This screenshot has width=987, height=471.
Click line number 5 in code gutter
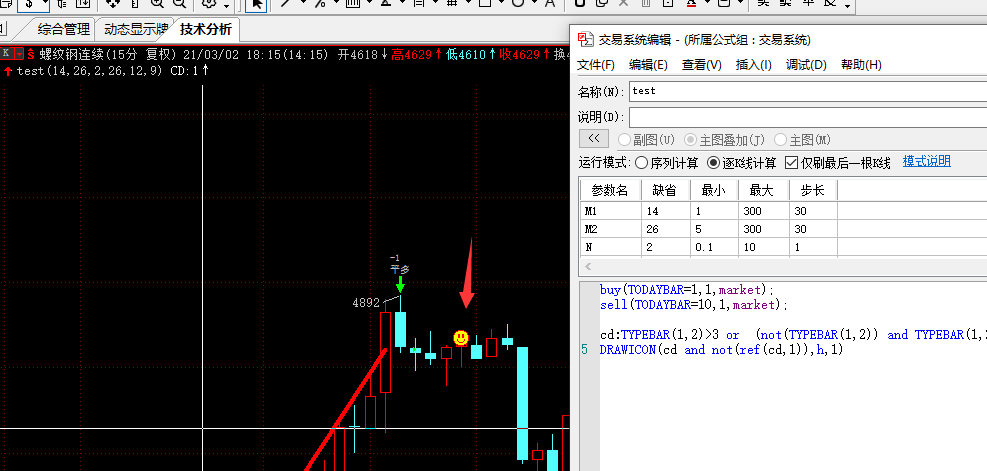click(x=585, y=349)
